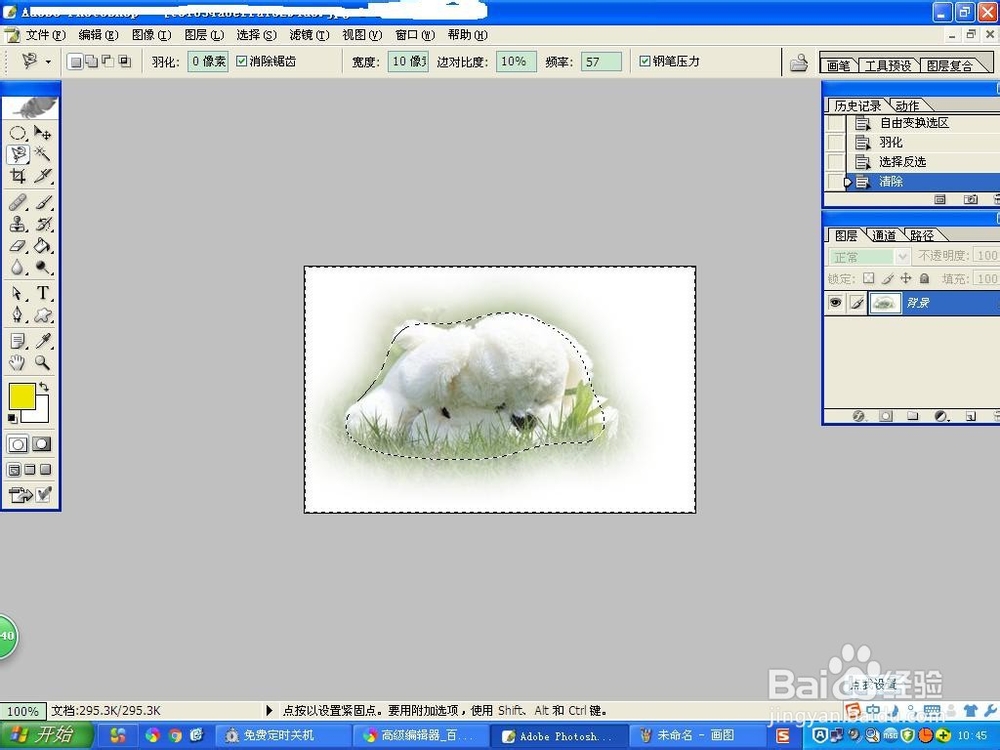Screen dimensions: 1000x750
Task: Create a new layer in Layers panel
Action: pos(970,416)
